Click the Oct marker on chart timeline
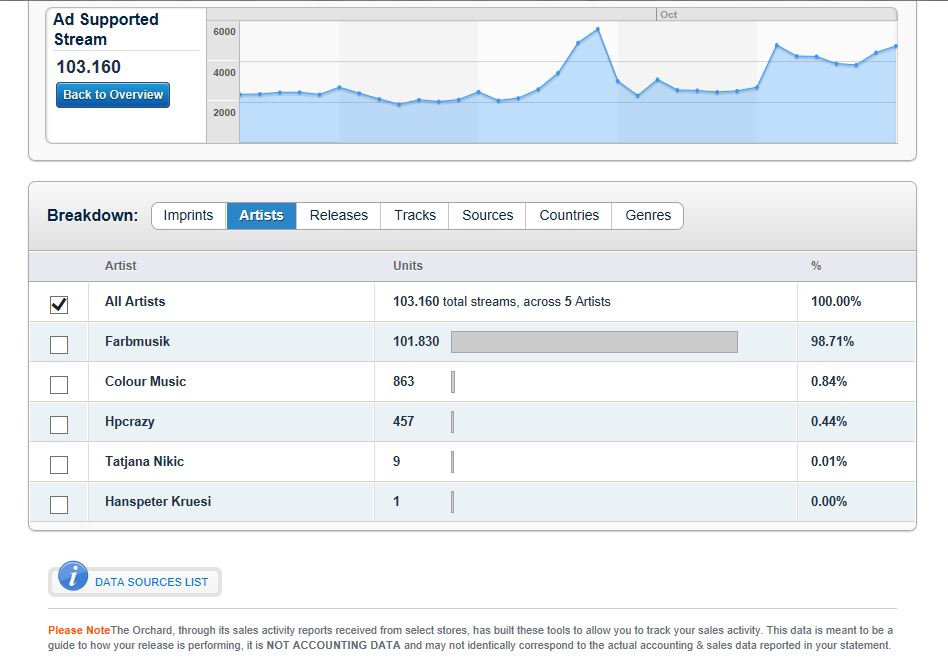Viewport: 948px width, 667px height. (x=669, y=15)
